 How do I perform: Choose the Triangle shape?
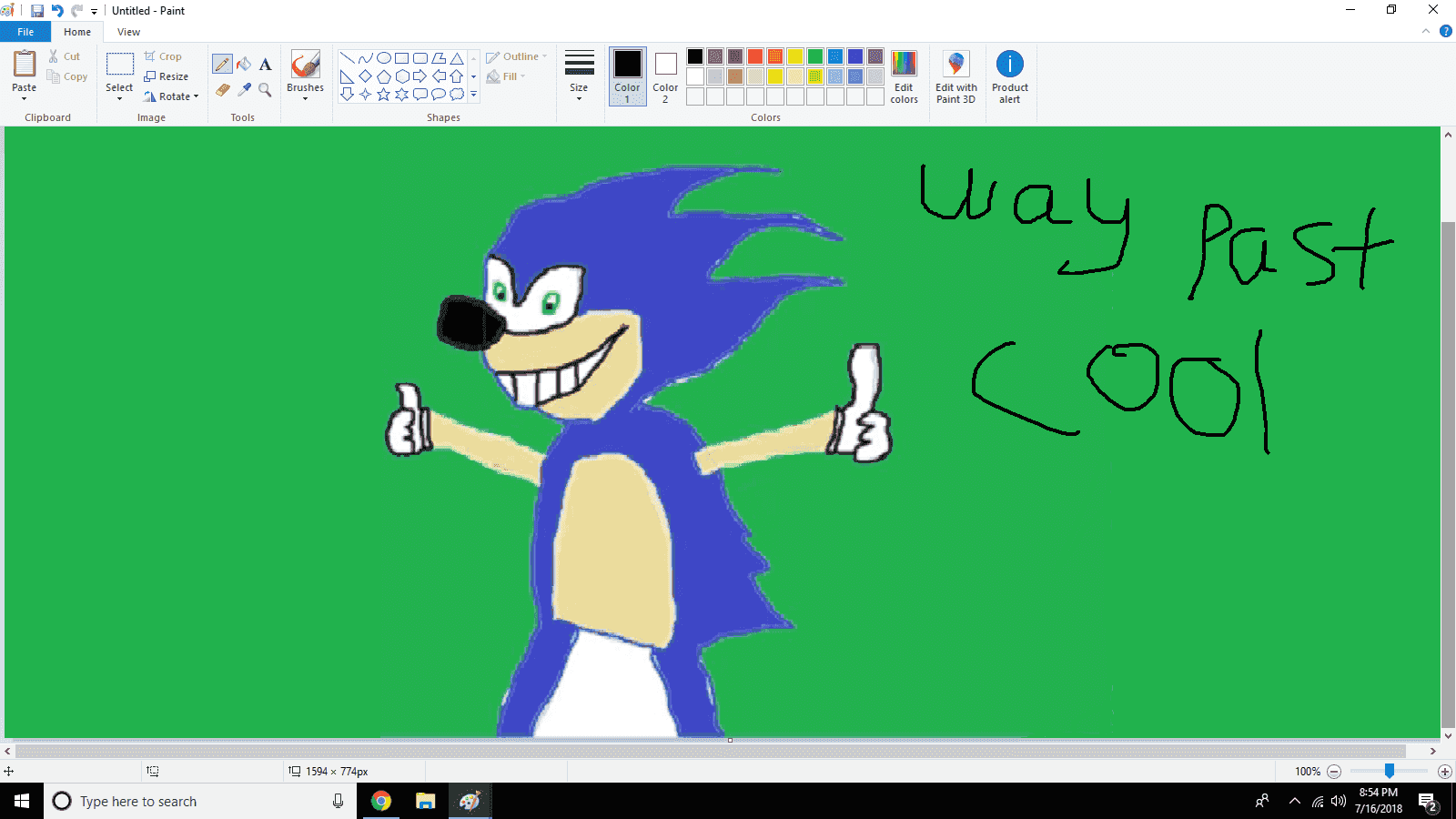(x=457, y=58)
